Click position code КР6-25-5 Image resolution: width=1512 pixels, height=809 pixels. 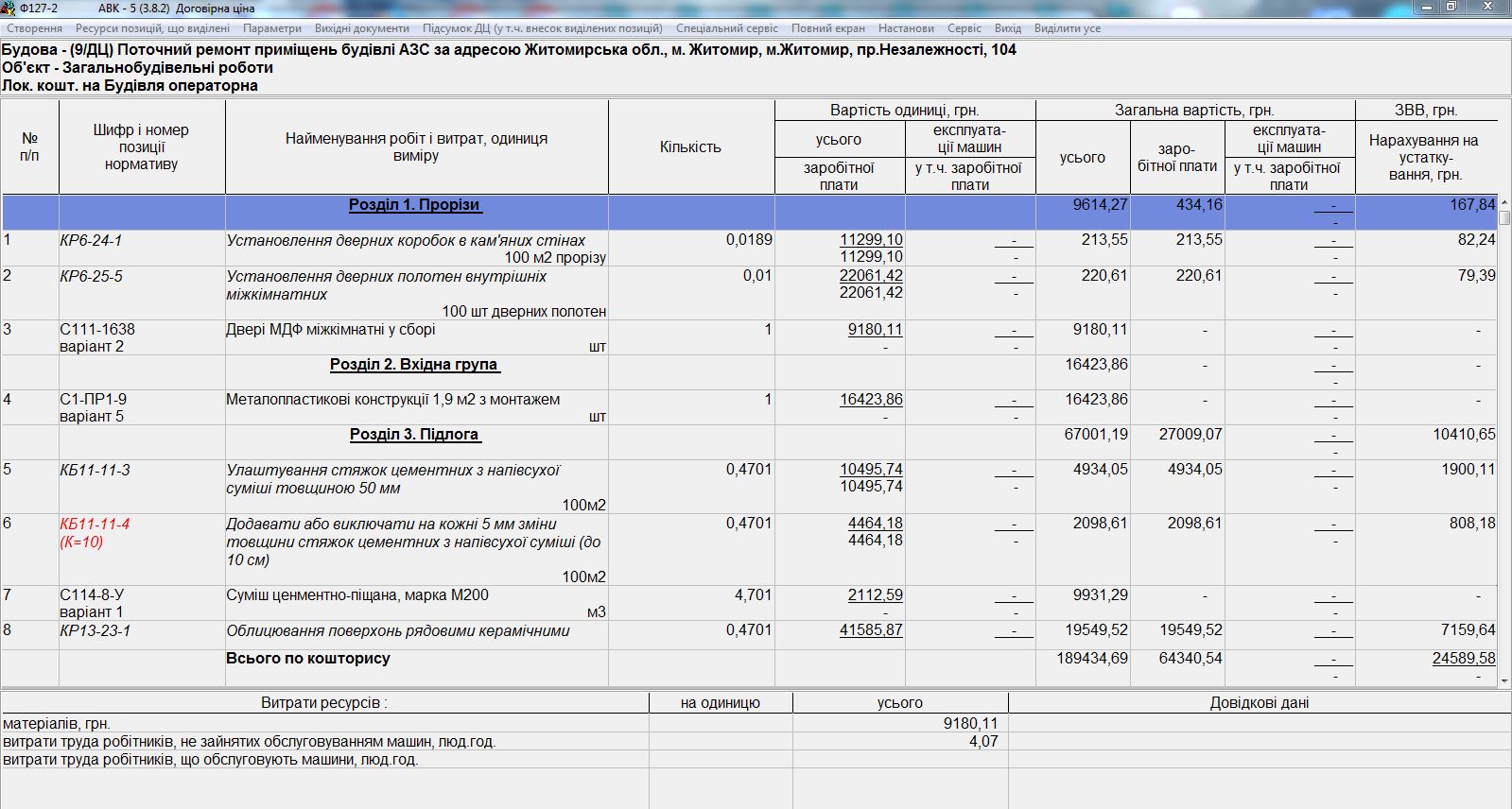coord(91,277)
